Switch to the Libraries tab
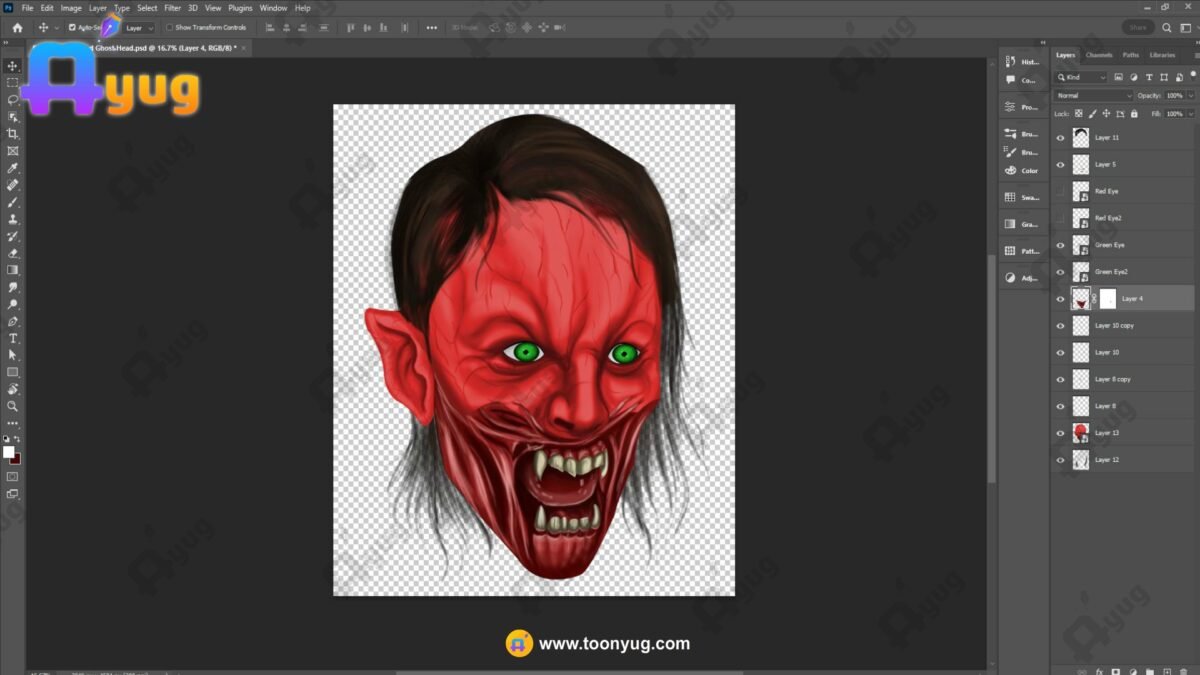Image resolution: width=1200 pixels, height=675 pixels. point(1163,55)
